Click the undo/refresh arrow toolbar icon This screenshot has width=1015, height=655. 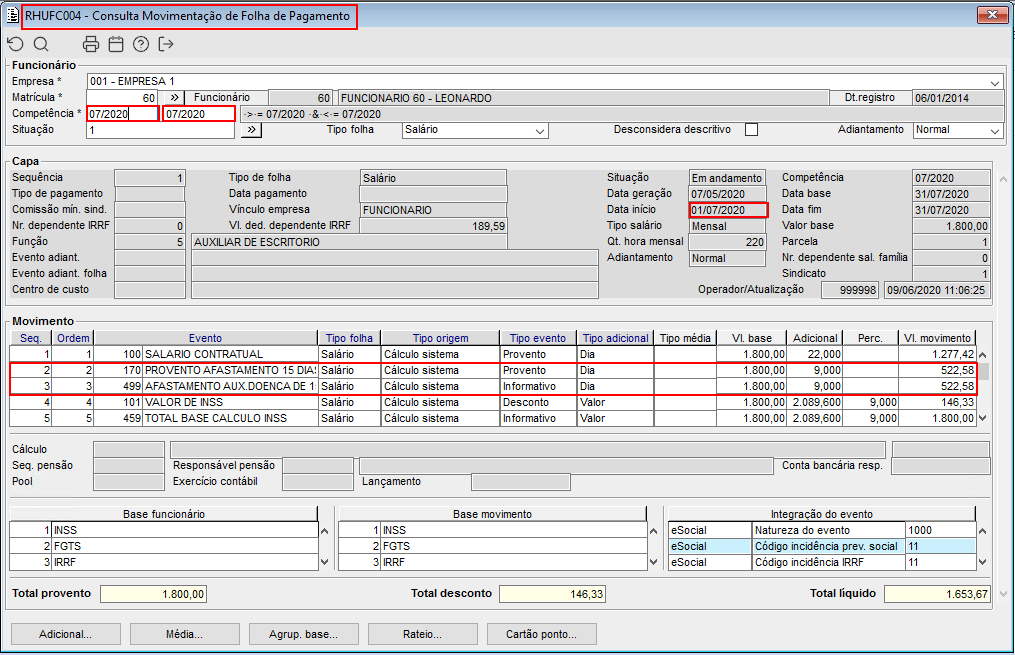[15, 44]
